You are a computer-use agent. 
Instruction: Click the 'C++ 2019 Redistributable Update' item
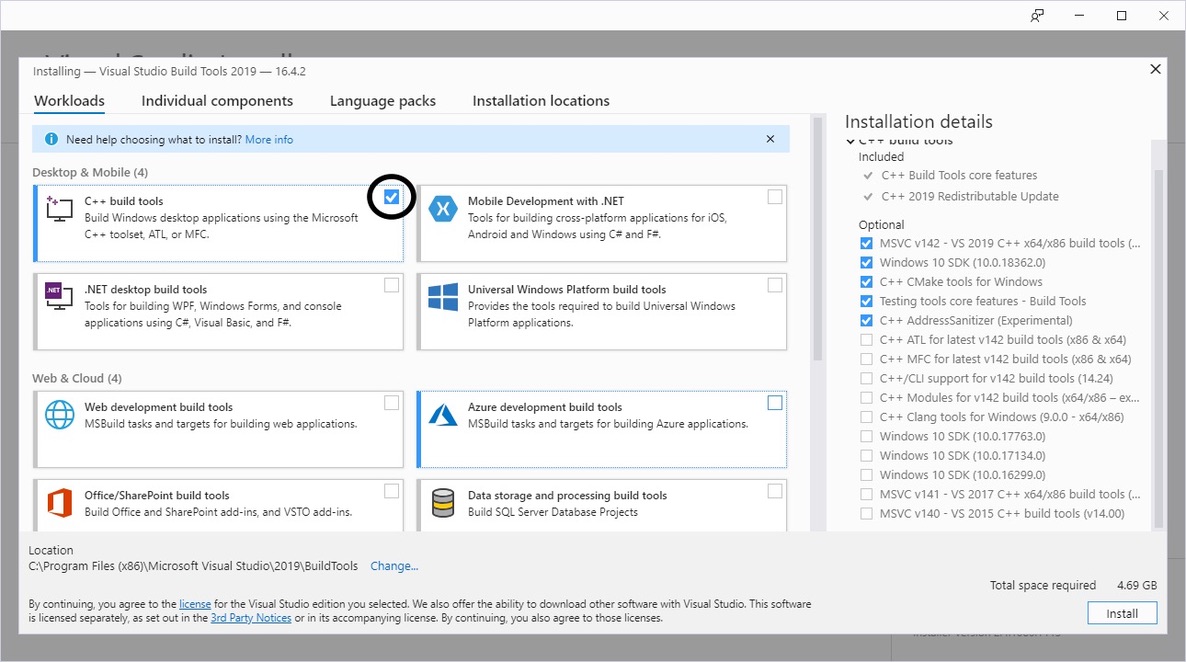(970, 196)
